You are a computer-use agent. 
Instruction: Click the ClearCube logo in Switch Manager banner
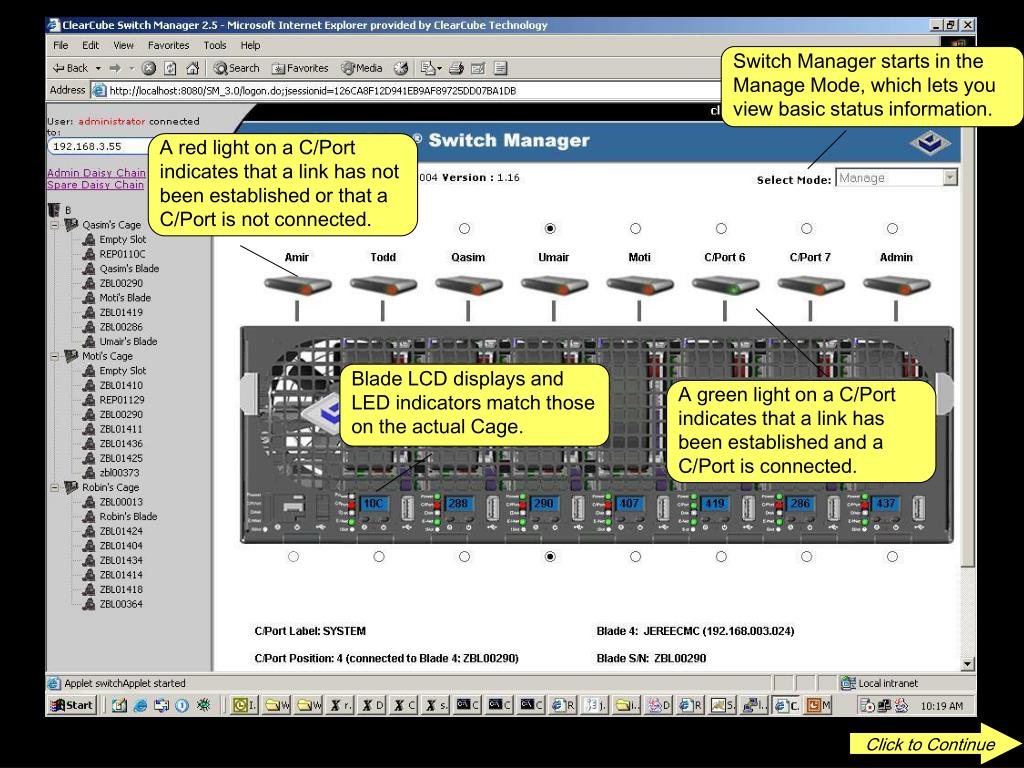[930, 142]
